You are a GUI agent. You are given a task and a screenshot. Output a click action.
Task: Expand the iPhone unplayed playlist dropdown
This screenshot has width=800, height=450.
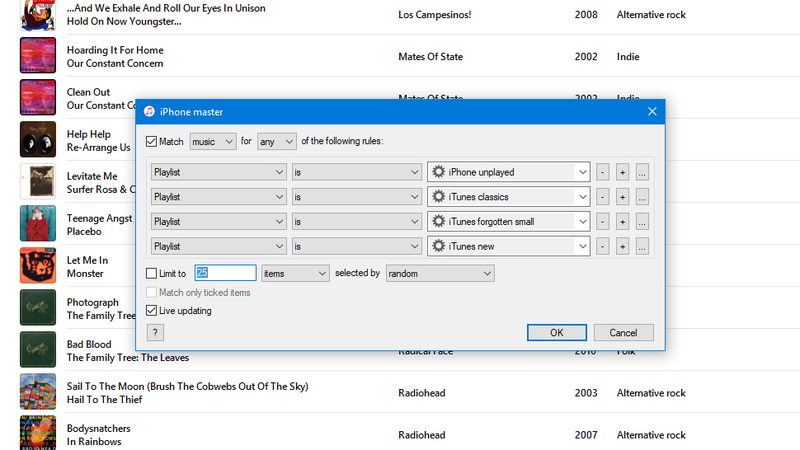[582, 172]
